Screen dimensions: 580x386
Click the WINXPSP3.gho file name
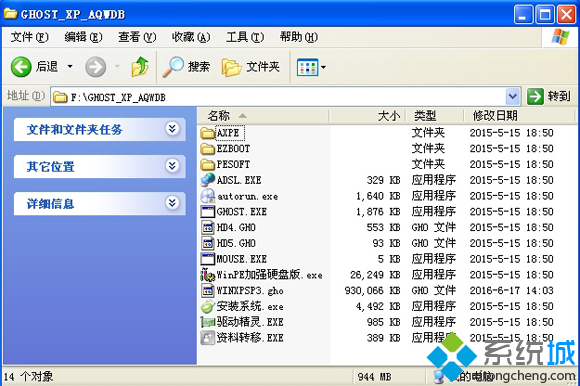click(x=250, y=291)
